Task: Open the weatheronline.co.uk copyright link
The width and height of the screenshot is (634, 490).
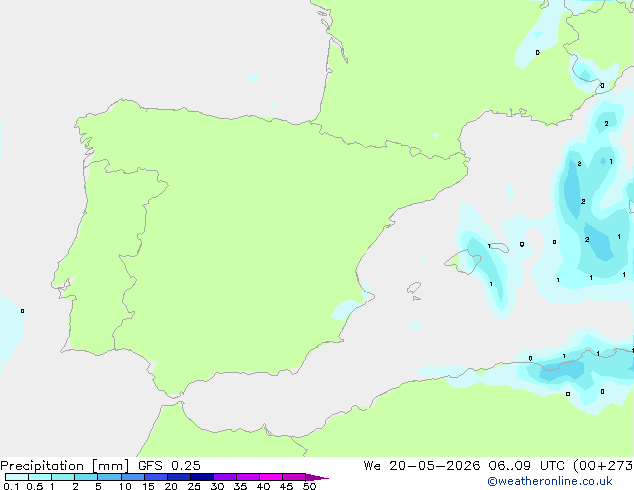Action: click(549, 481)
